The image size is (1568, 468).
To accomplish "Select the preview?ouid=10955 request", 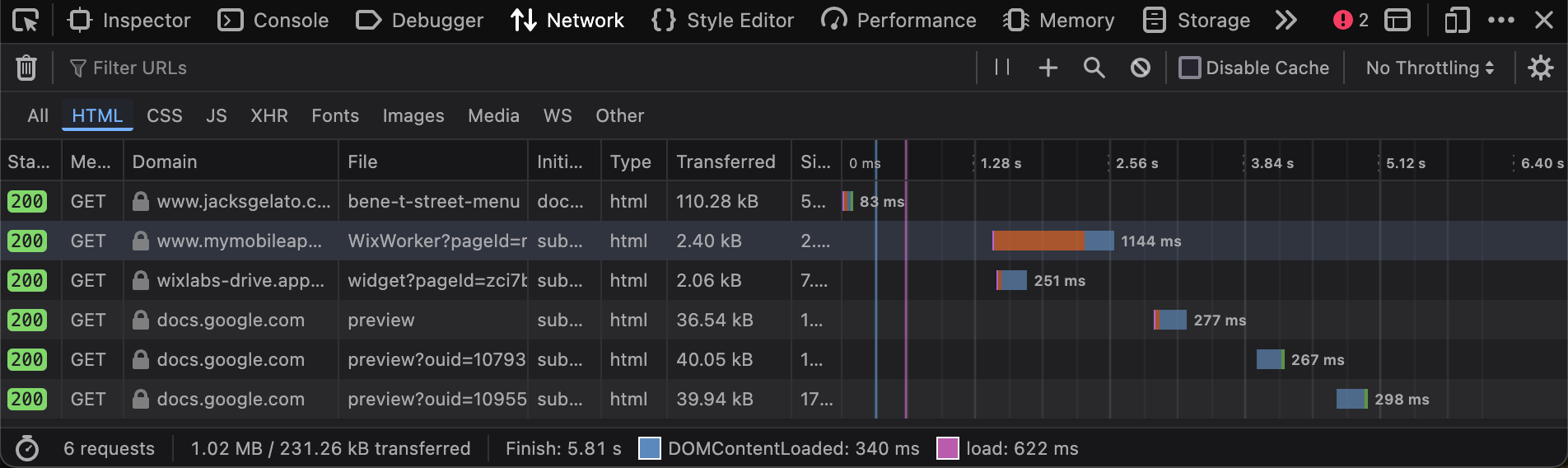I will [x=433, y=399].
